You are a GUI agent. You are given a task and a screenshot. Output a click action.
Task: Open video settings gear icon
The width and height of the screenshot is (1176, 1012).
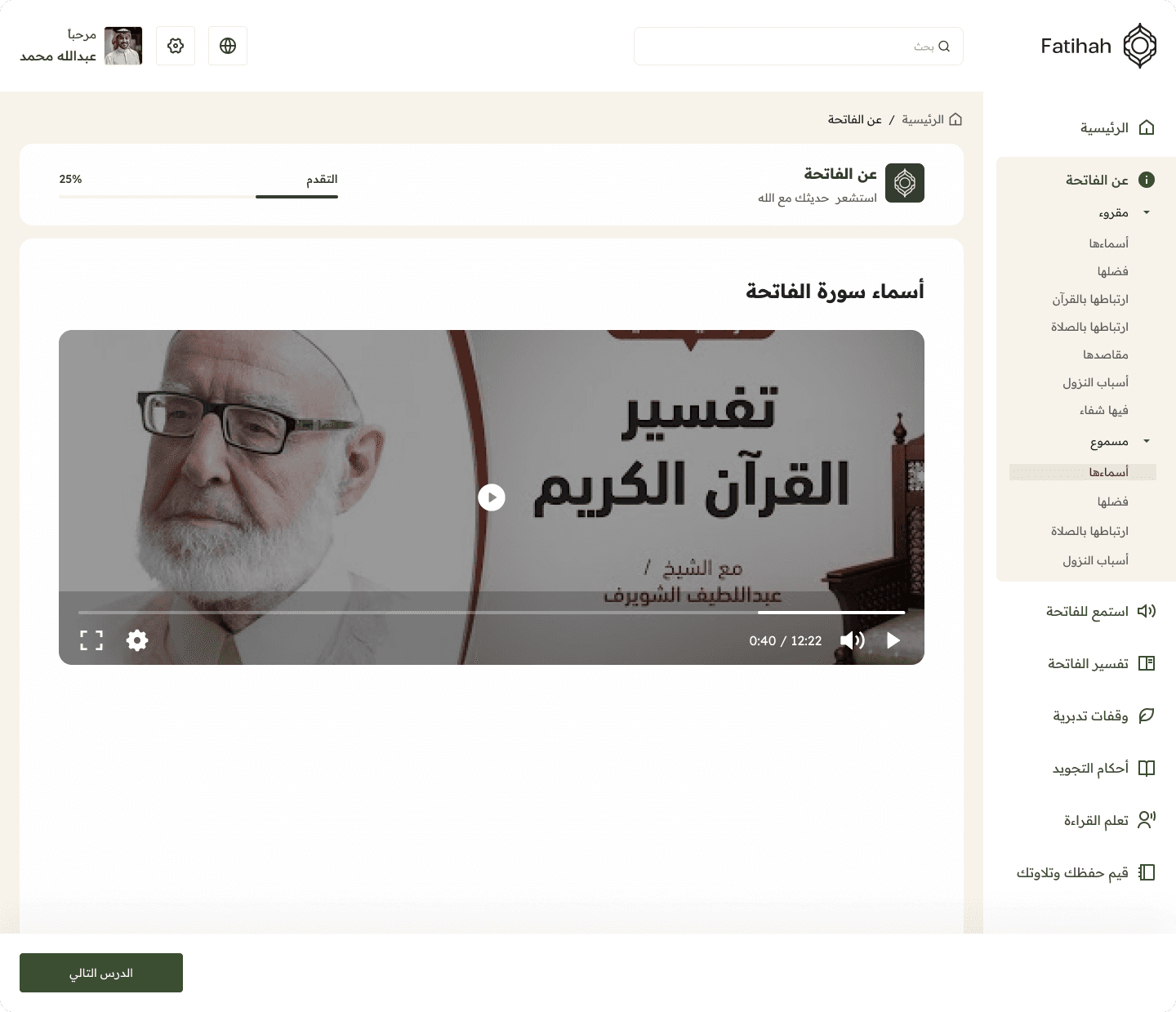point(137,640)
